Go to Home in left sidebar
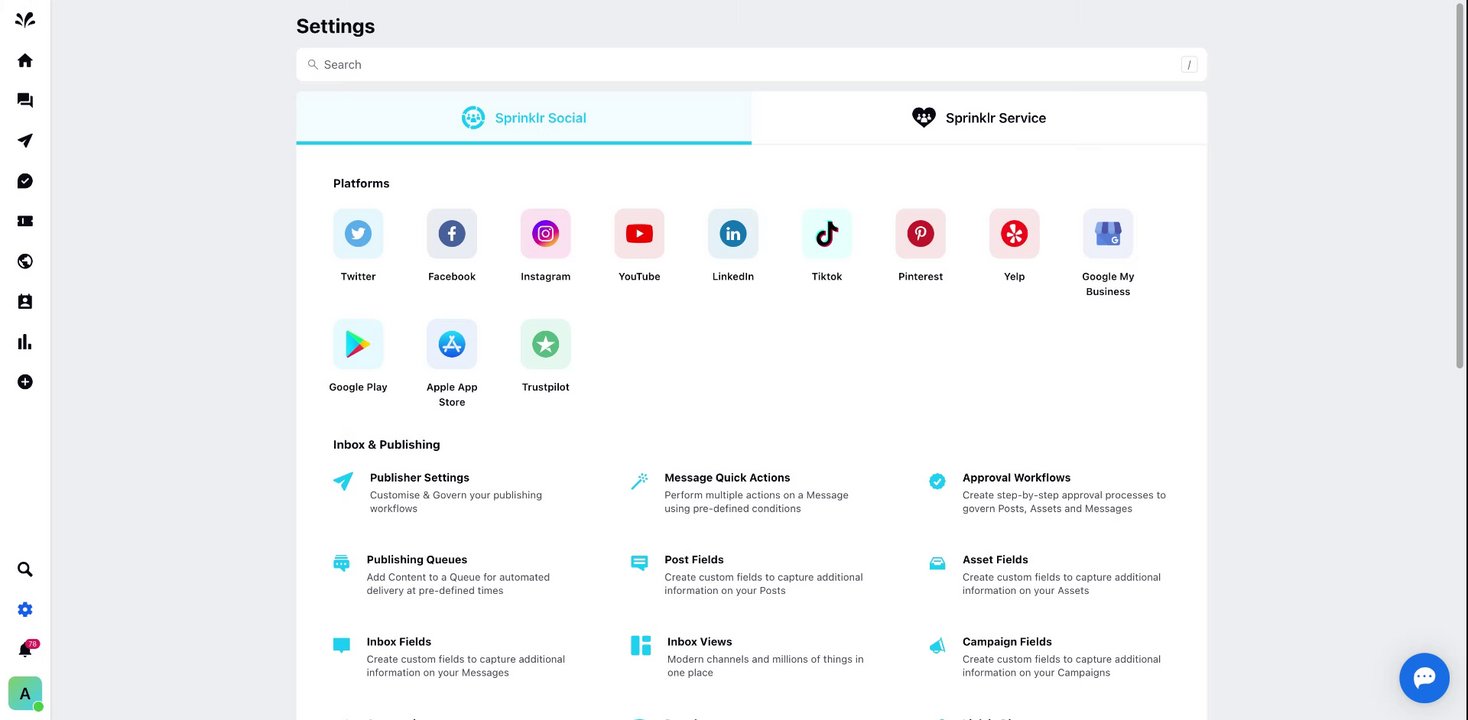Image resolution: width=1468 pixels, height=720 pixels. click(x=25, y=60)
